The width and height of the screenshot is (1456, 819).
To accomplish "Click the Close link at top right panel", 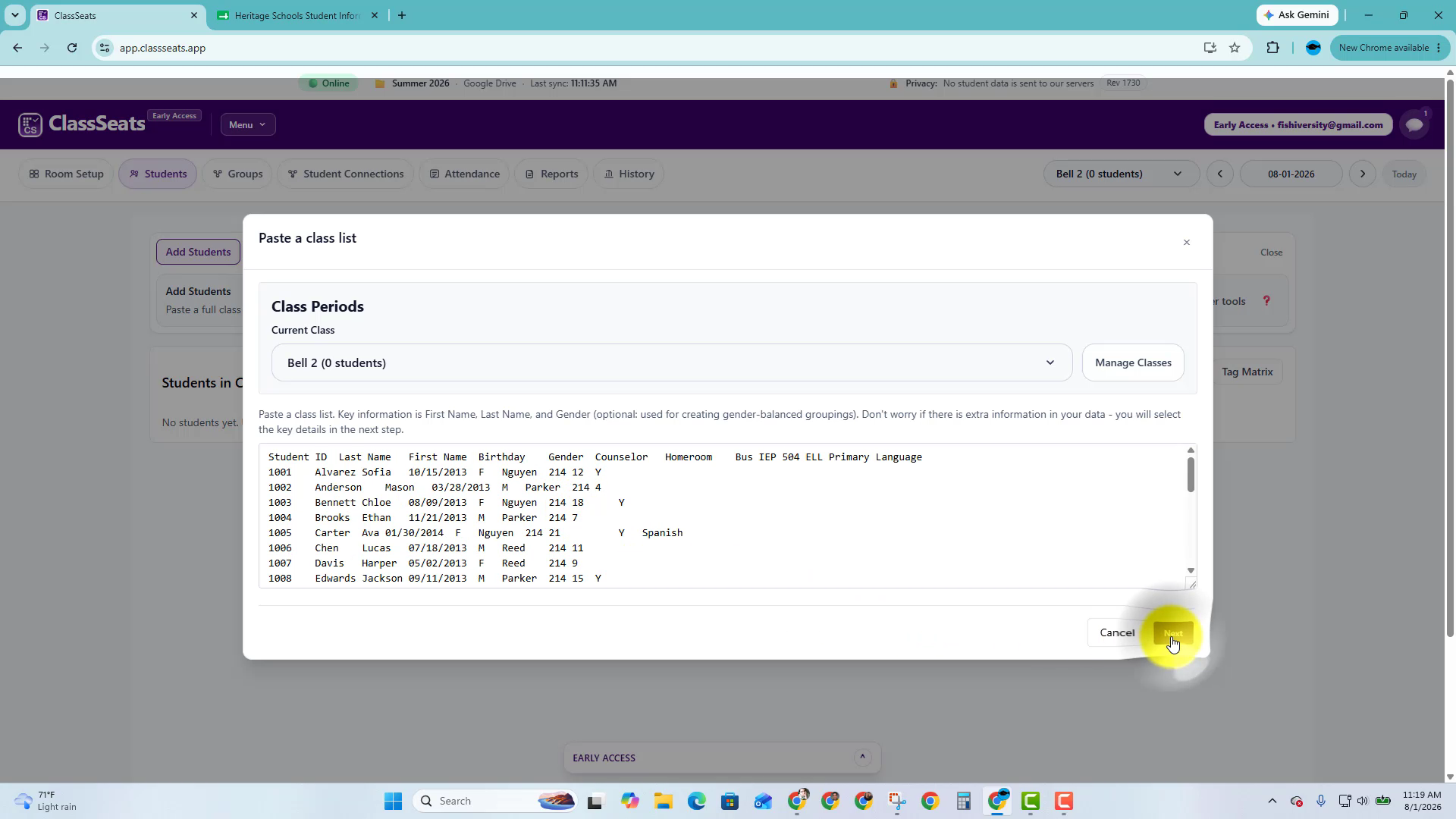I will pyautogui.click(x=1272, y=253).
